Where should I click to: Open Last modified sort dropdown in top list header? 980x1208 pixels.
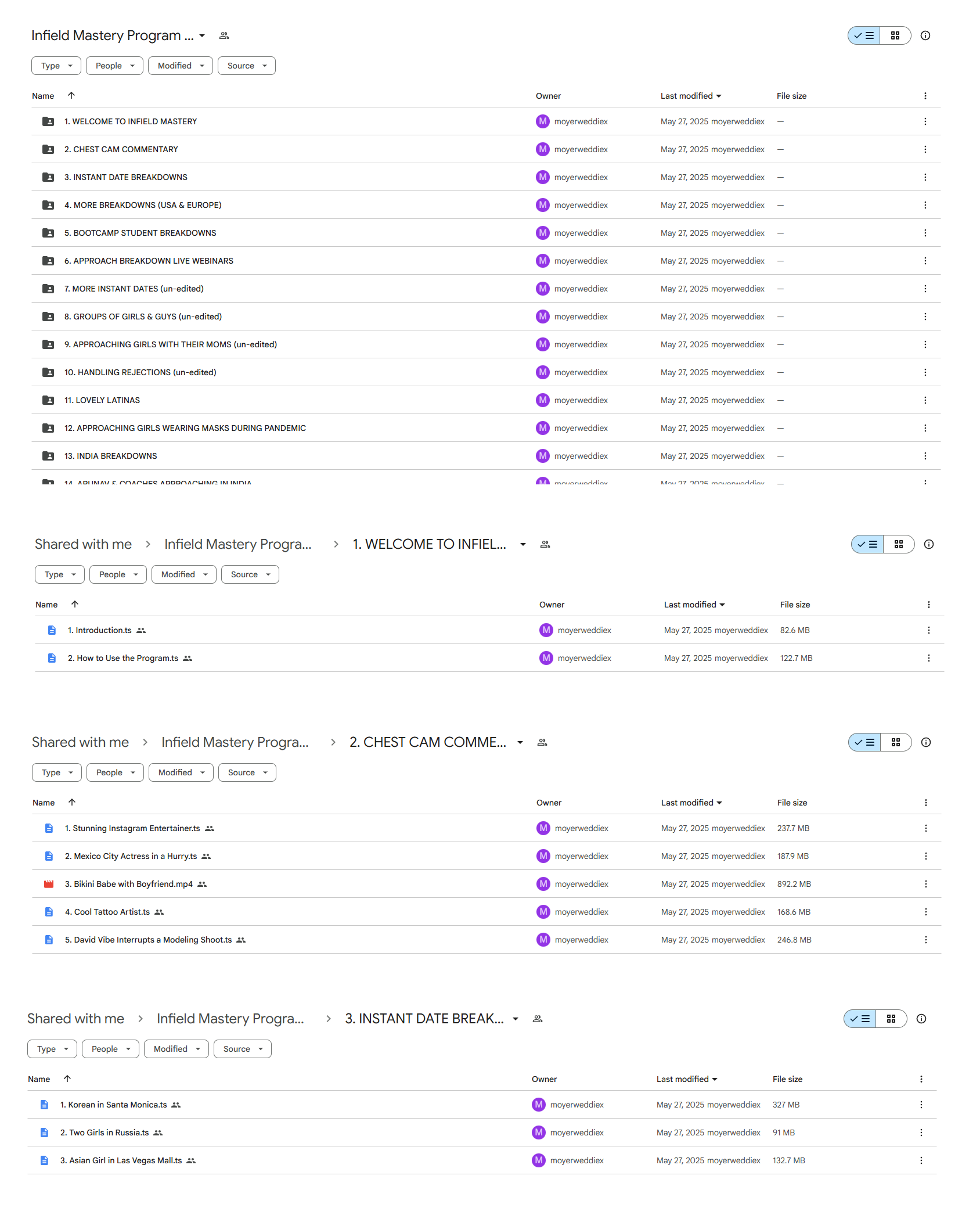pos(691,96)
